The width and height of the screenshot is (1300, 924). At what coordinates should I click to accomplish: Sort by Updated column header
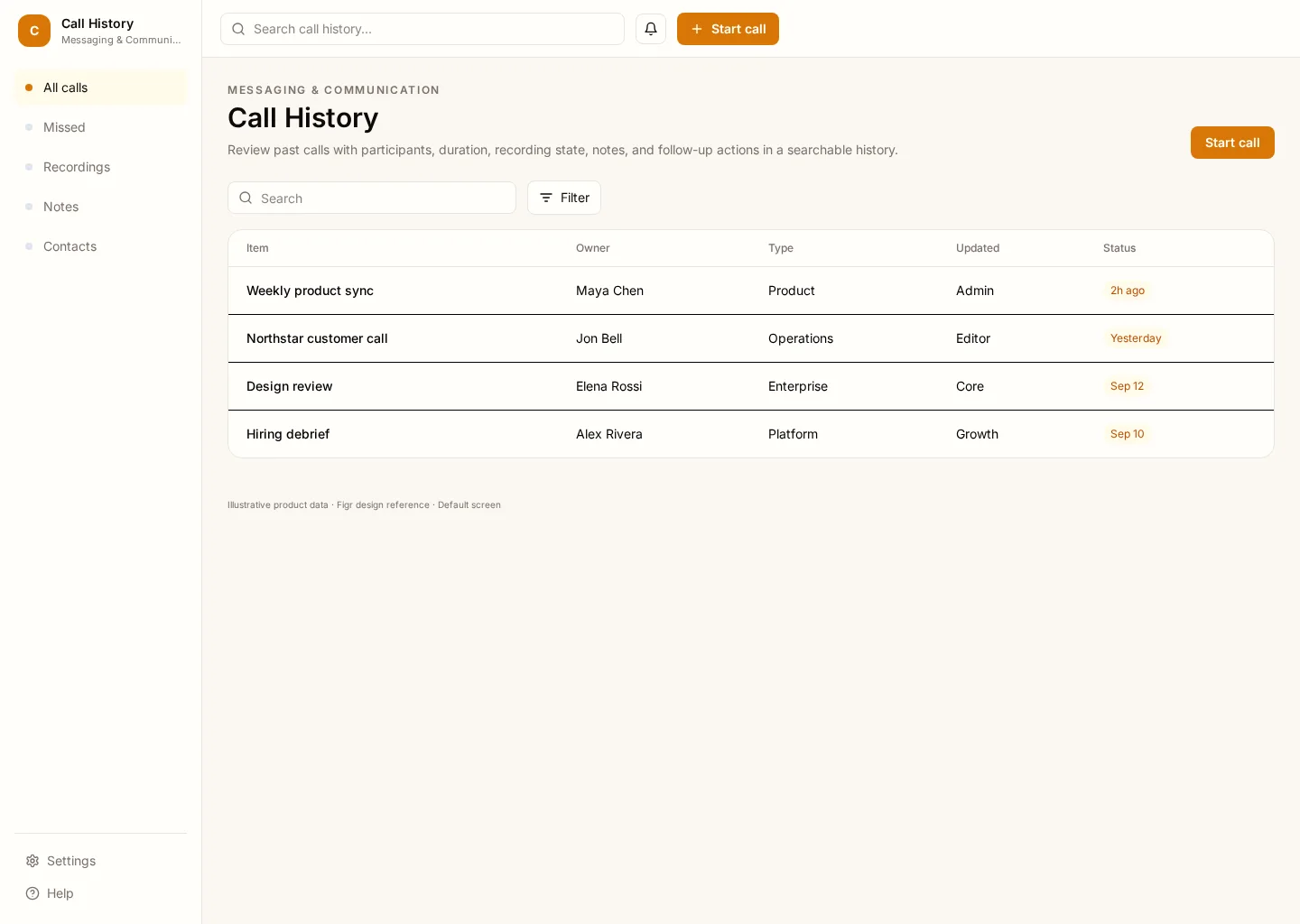pos(978,248)
